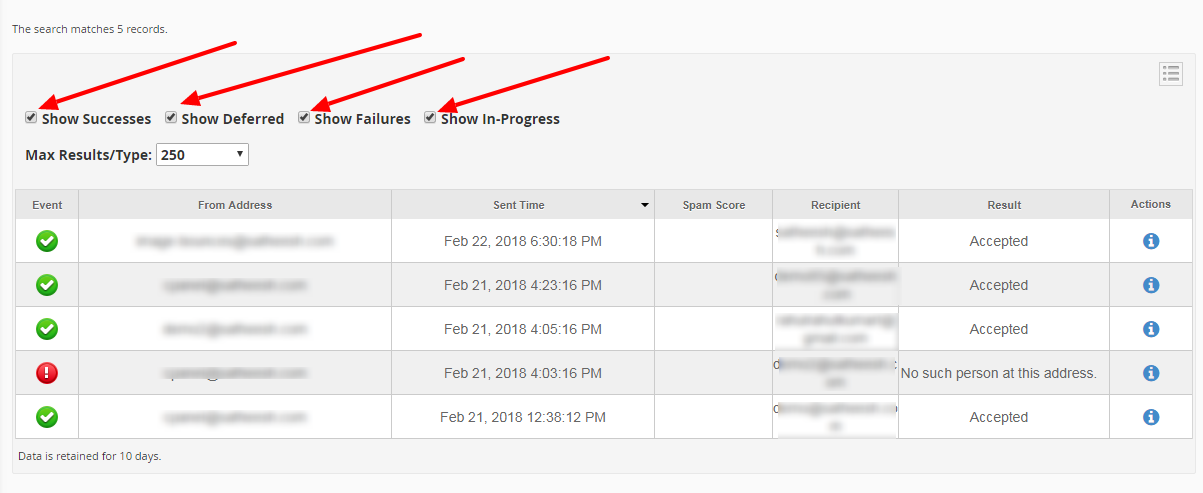Image resolution: width=1203 pixels, height=493 pixels.
Task: Click info icon for Feb 22 6:30:18 PM email
Action: [x=1150, y=241]
